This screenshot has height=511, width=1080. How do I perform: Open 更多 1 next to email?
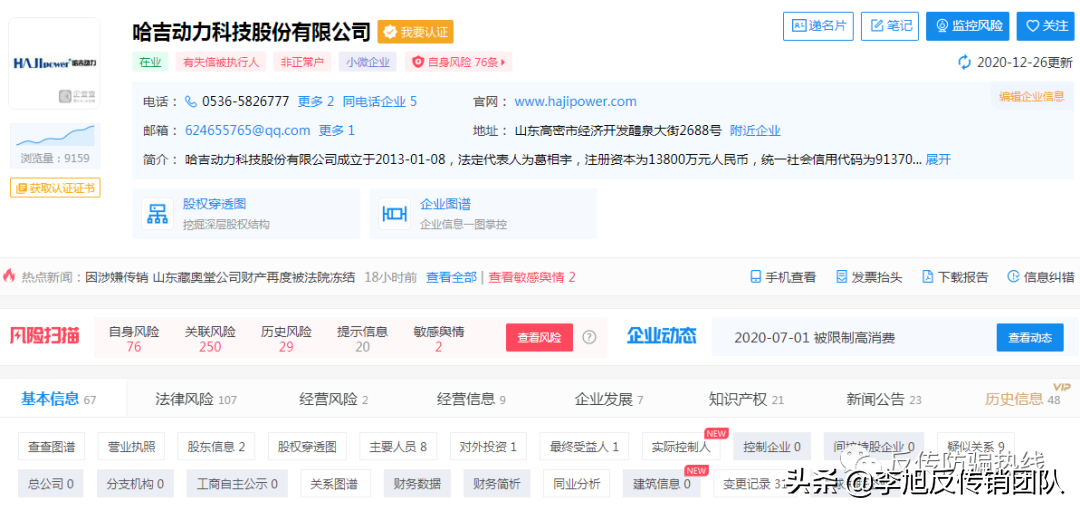[337, 130]
